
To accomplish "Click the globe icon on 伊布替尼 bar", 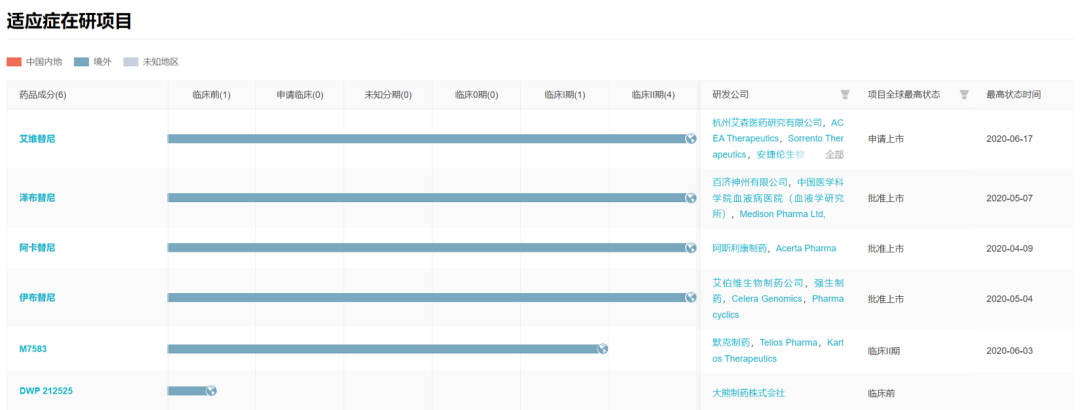I will (691, 297).
